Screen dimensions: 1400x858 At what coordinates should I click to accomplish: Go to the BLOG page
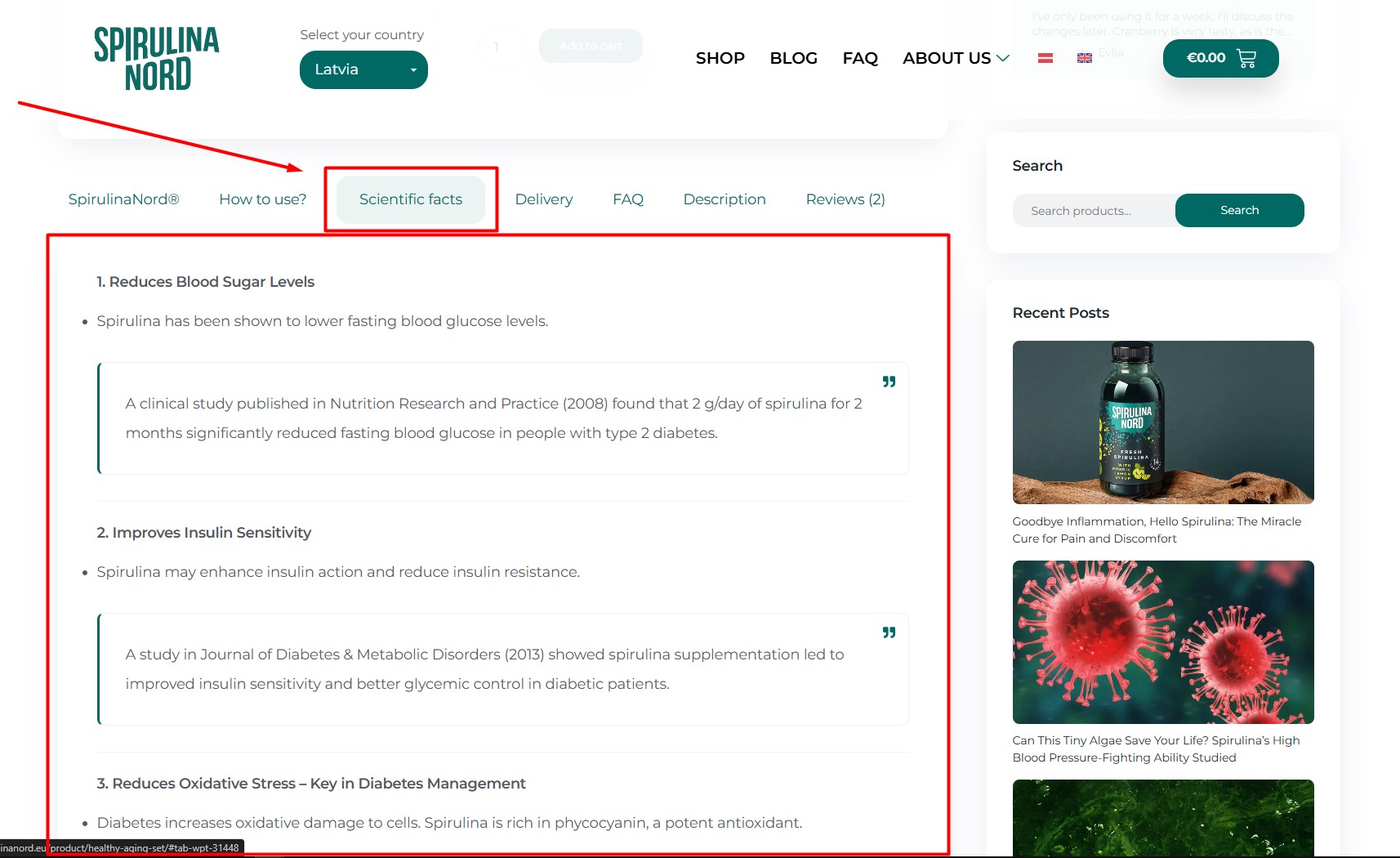tap(793, 58)
